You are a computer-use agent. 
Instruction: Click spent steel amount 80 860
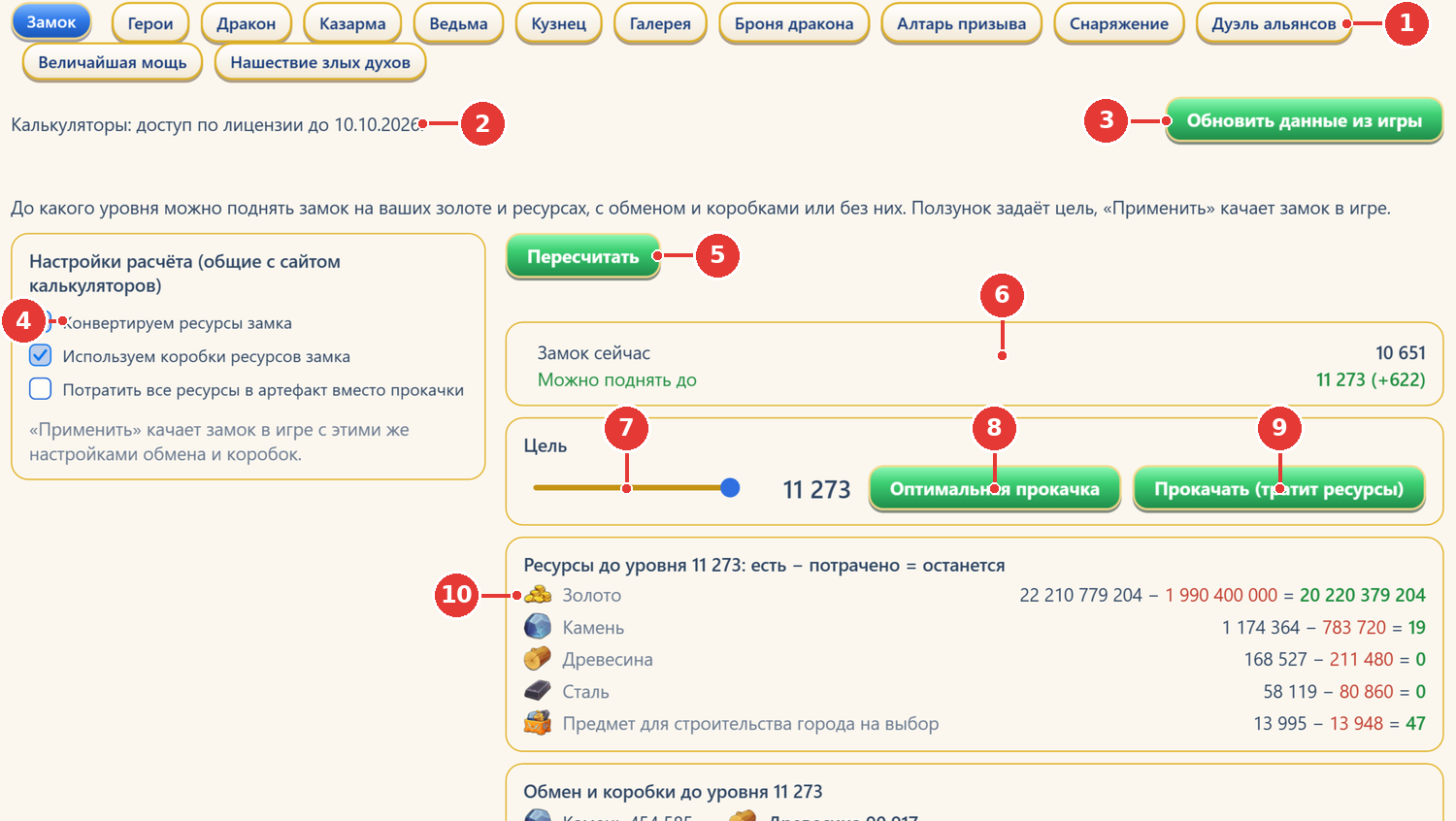pos(1366,691)
